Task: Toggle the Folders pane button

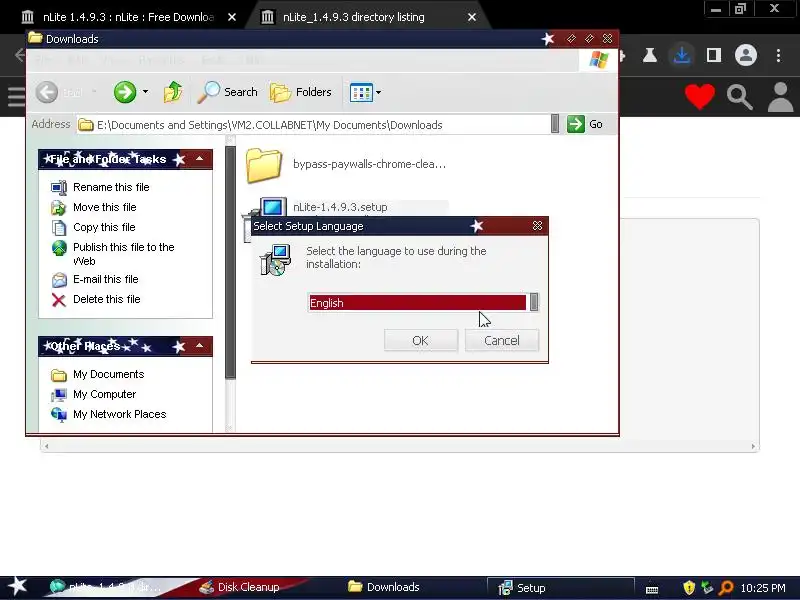Action: point(301,92)
